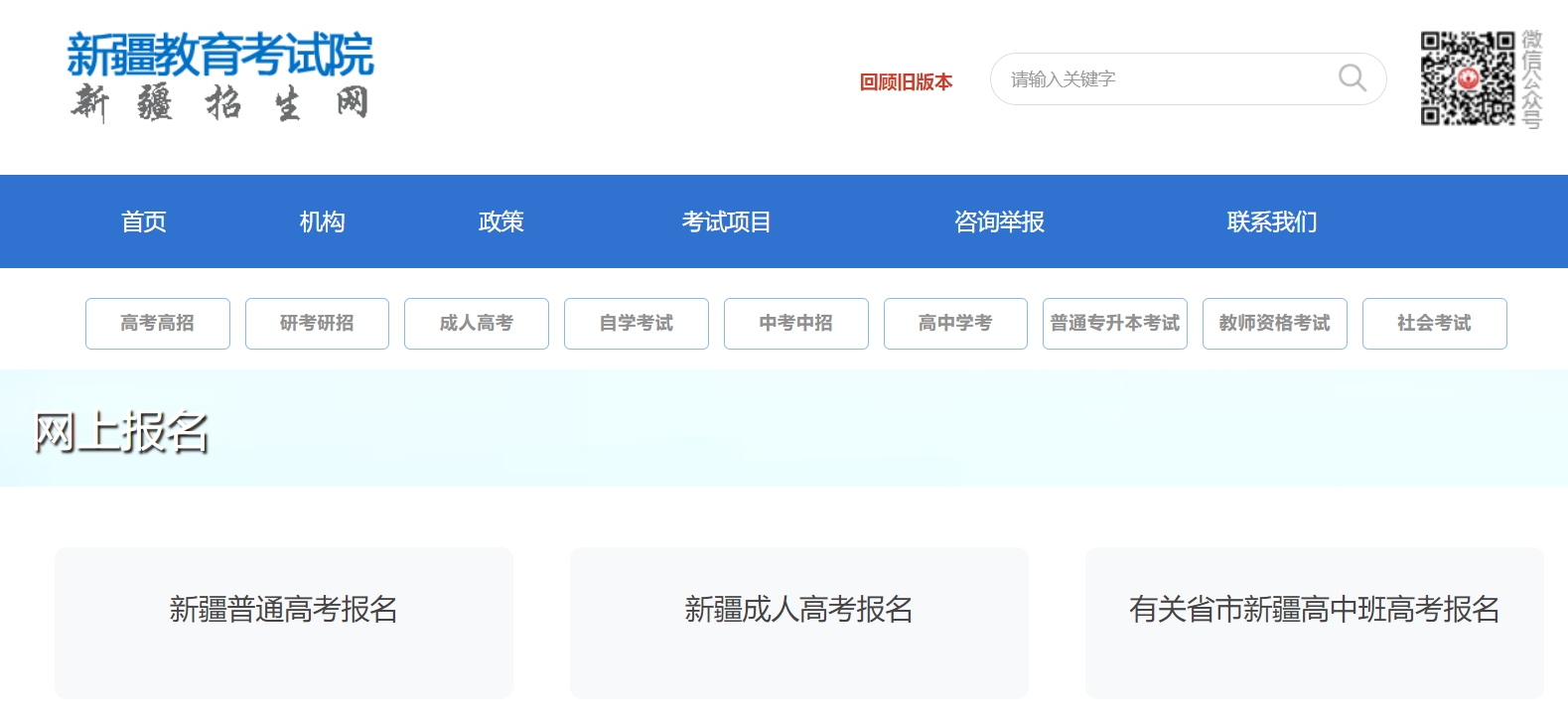Open 新疆普通高考报名 registration card
The image size is (1568, 724).
click(284, 623)
